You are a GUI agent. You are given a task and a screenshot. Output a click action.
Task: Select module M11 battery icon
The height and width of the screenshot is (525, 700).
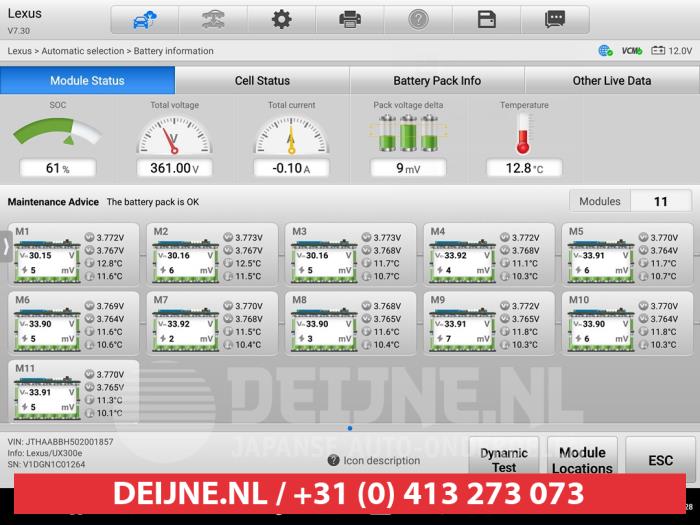[47, 398]
